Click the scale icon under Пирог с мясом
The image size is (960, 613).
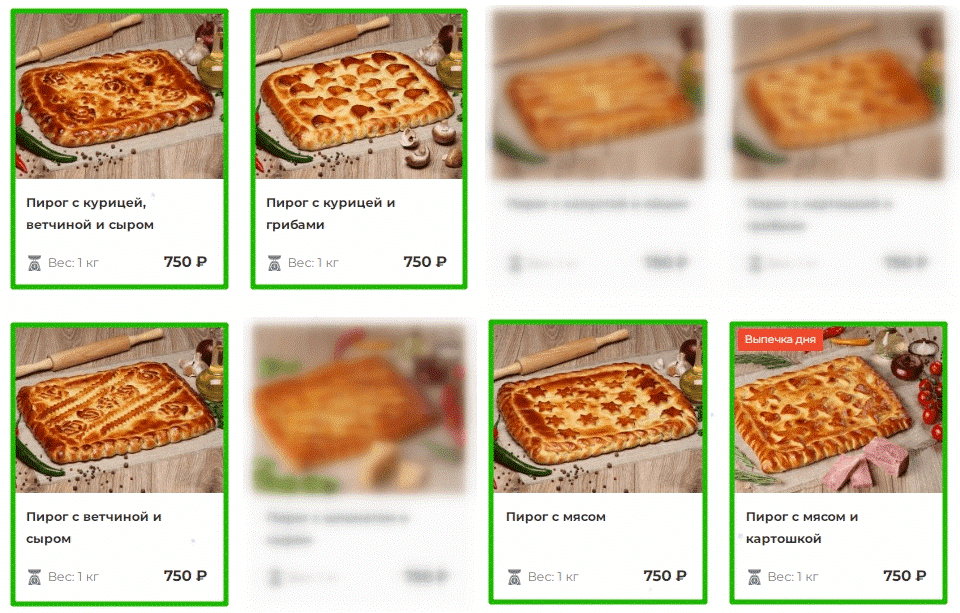click(514, 577)
